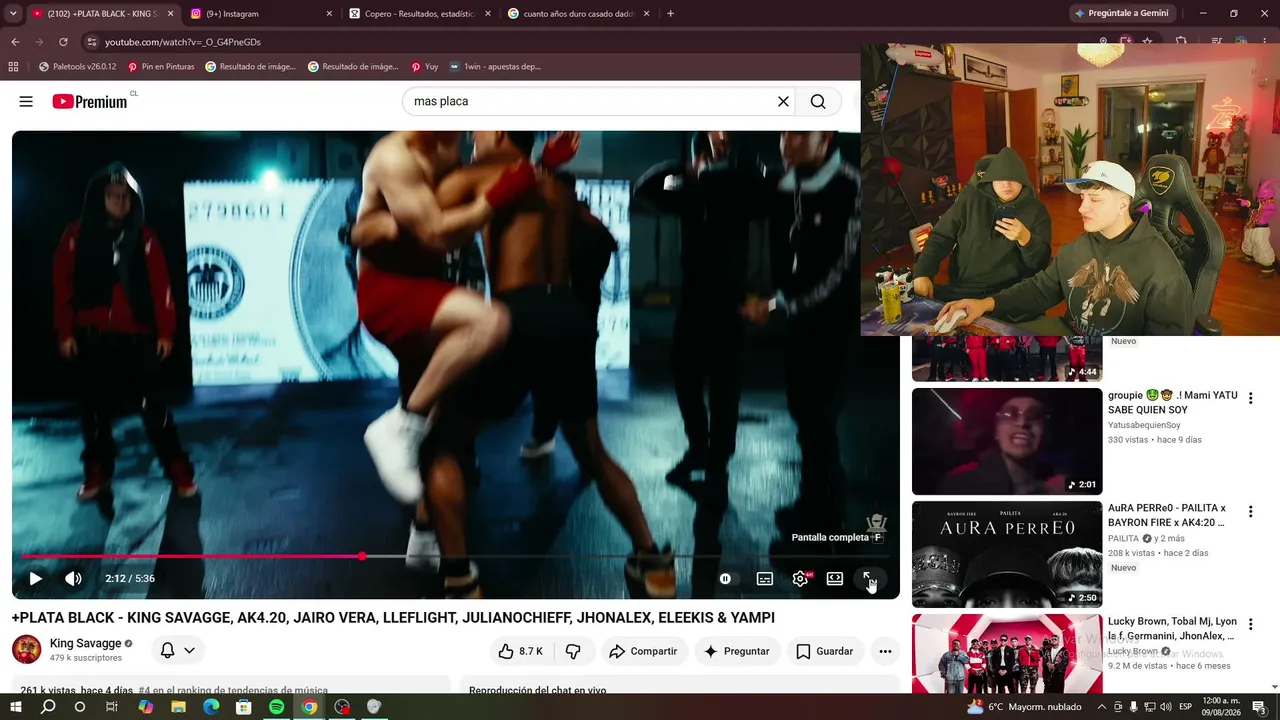1280x720 pixels.
Task: Like the video with 8.7 K likes
Action: (520, 651)
